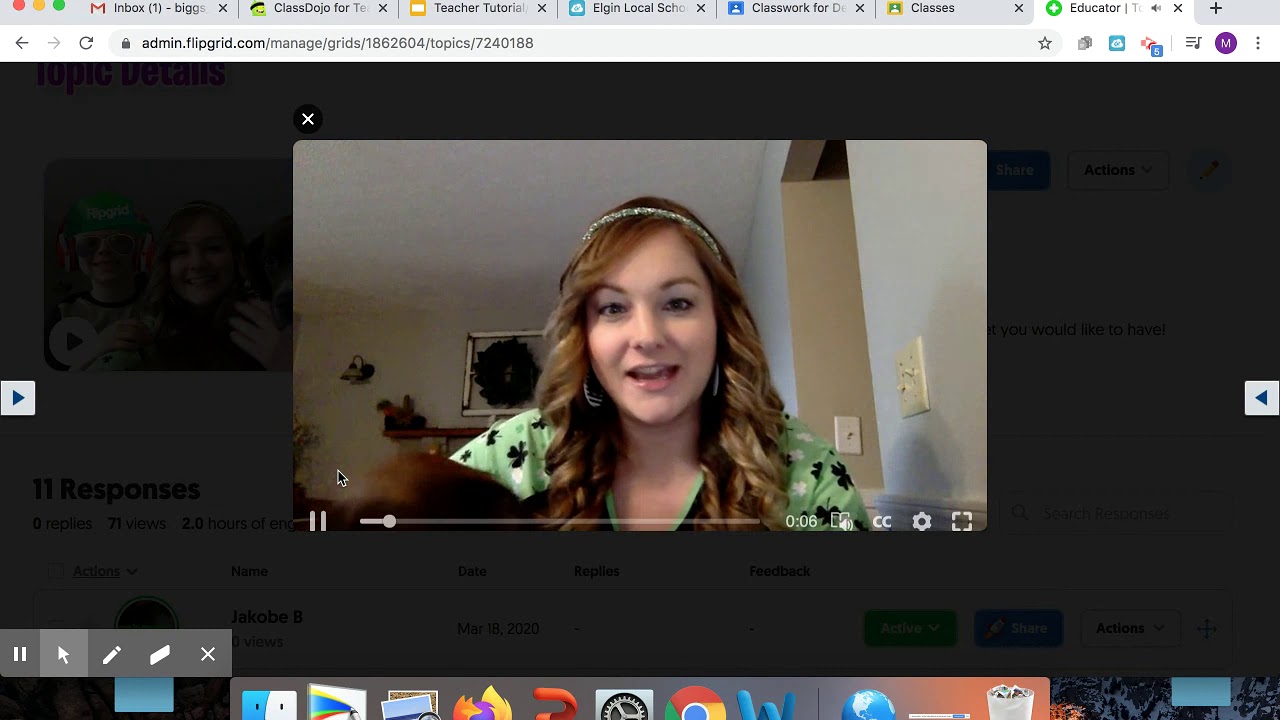Click the video progress slider handle
This screenshot has width=1280, height=720.
(389, 521)
